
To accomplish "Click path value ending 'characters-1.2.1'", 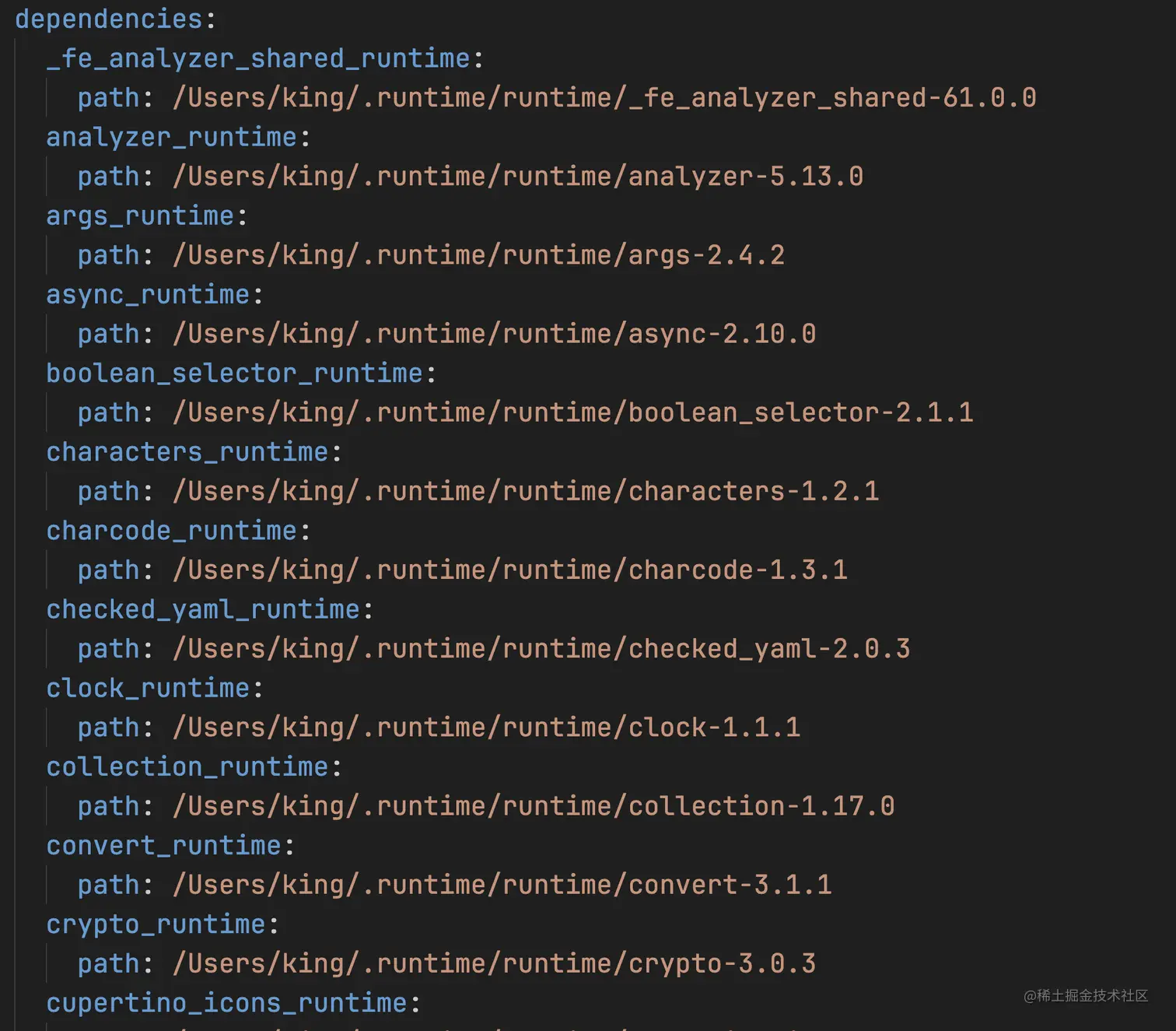I will click(526, 492).
